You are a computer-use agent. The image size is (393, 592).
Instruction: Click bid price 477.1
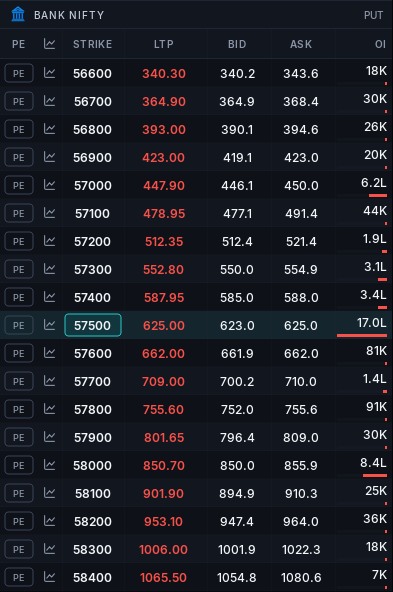(x=237, y=213)
